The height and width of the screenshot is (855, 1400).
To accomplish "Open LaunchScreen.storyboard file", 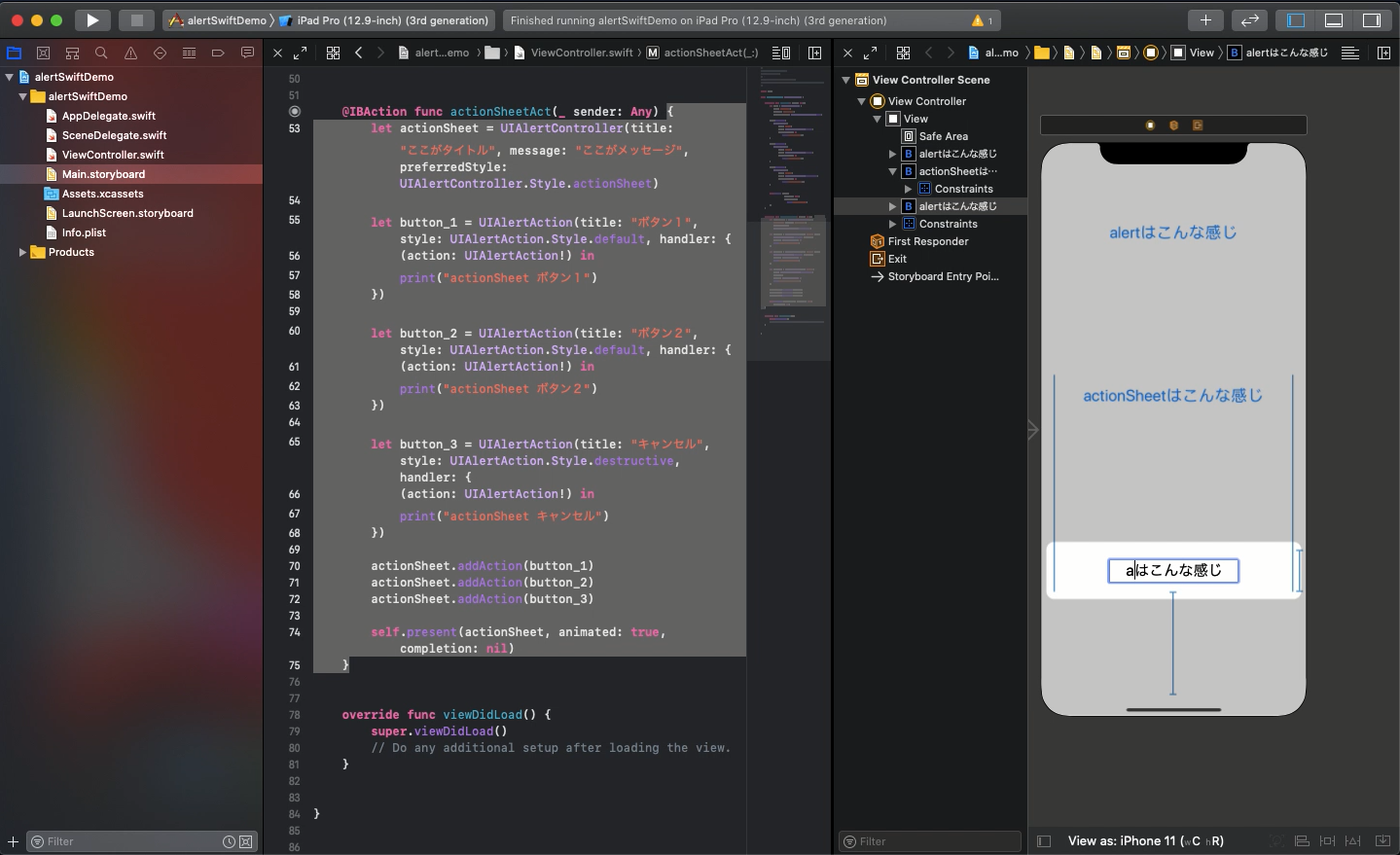I will point(127,213).
